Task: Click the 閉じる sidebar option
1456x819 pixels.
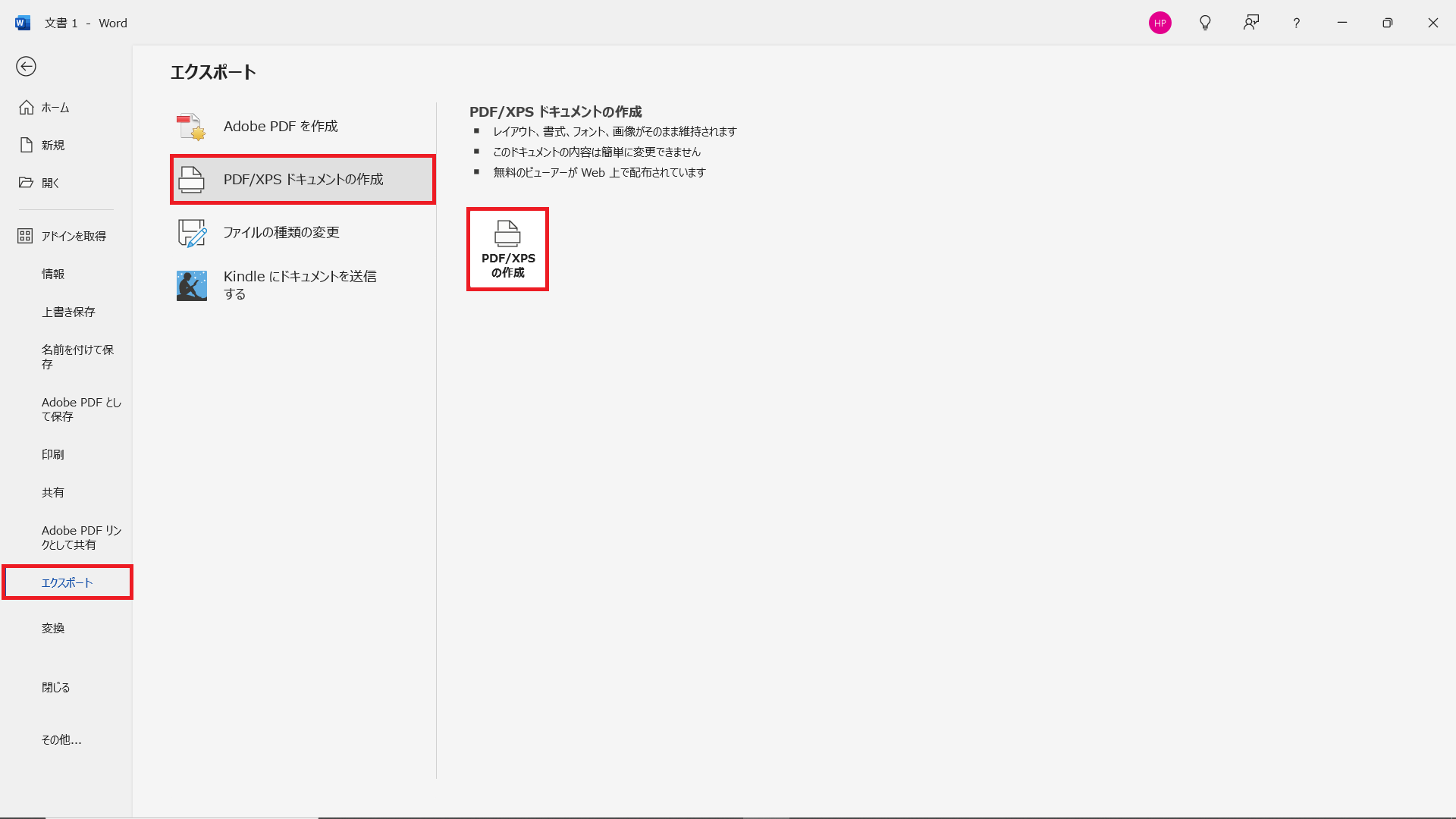Action: click(55, 688)
